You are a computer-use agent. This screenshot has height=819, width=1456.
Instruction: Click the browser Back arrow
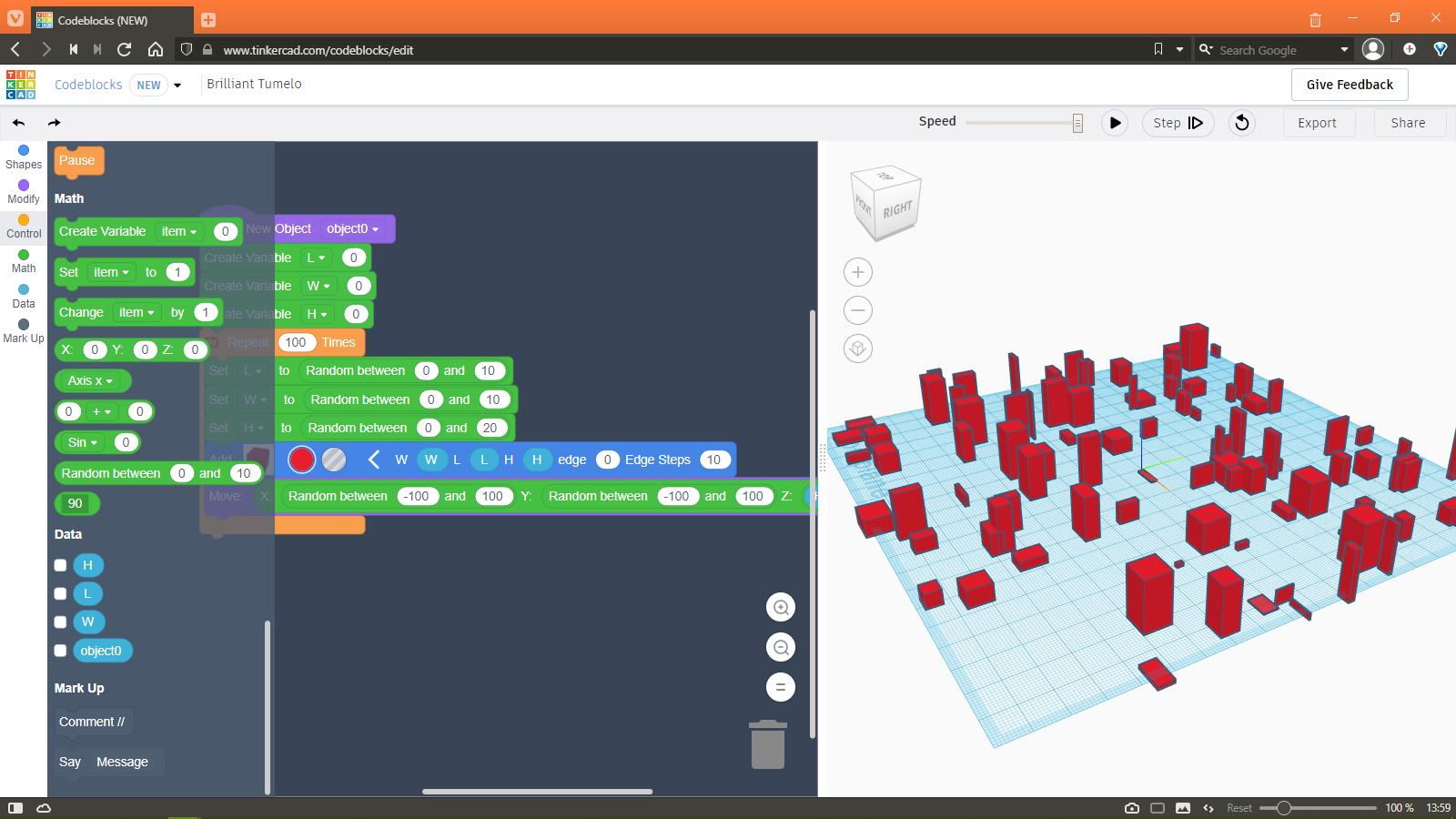point(15,49)
